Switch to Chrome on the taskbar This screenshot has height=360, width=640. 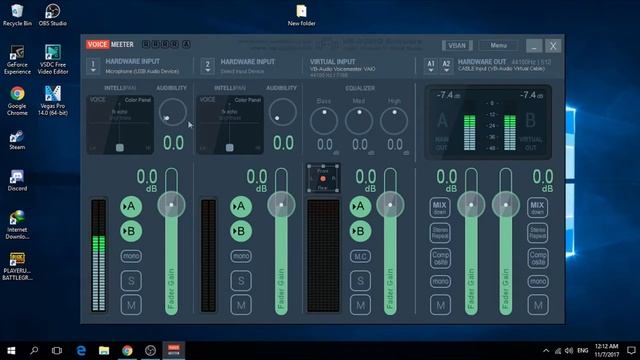pos(127,351)
